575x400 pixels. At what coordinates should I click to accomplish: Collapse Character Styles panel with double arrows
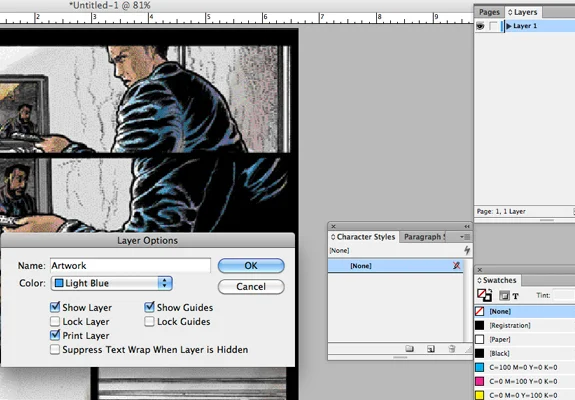pos(467,226)
